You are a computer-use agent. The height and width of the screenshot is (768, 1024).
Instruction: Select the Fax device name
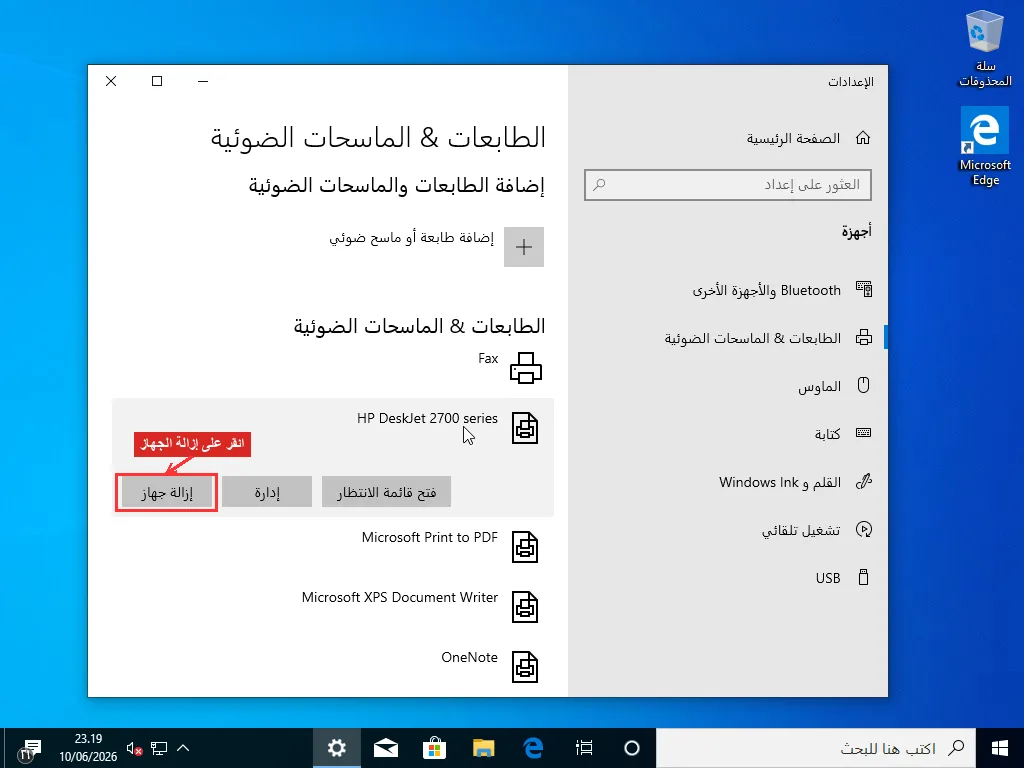(488, 358)
